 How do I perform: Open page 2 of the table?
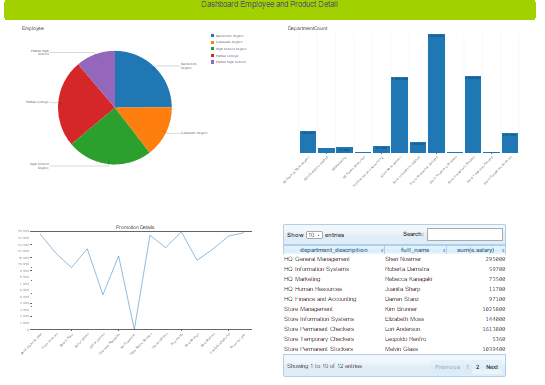click(478, 367)
